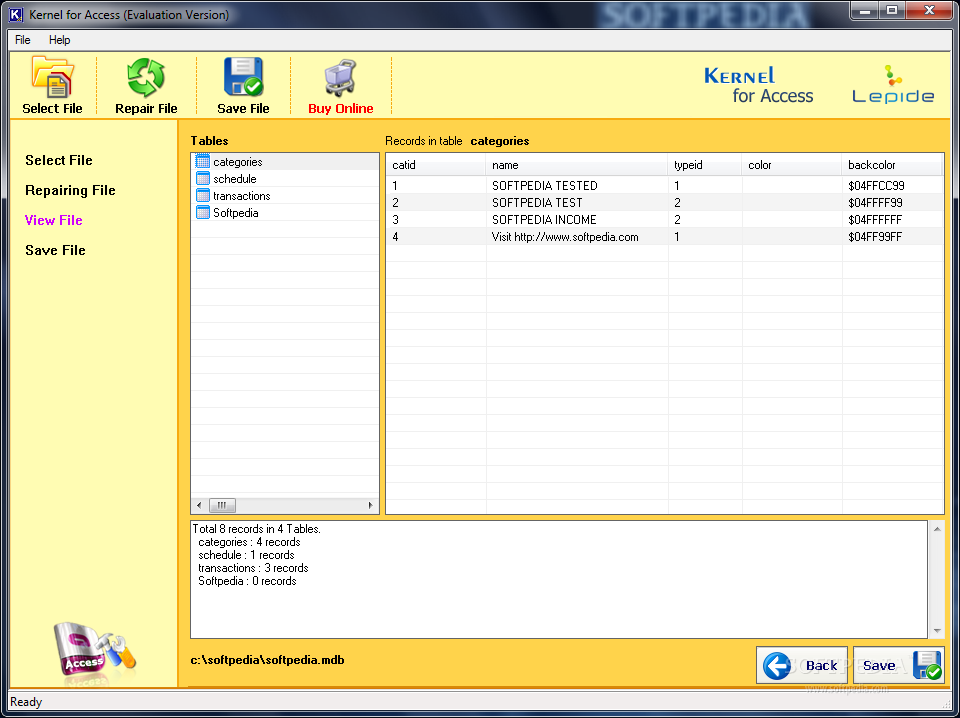Open the Save File step in sidebar

pyautogui.click(x=55, y=250)
